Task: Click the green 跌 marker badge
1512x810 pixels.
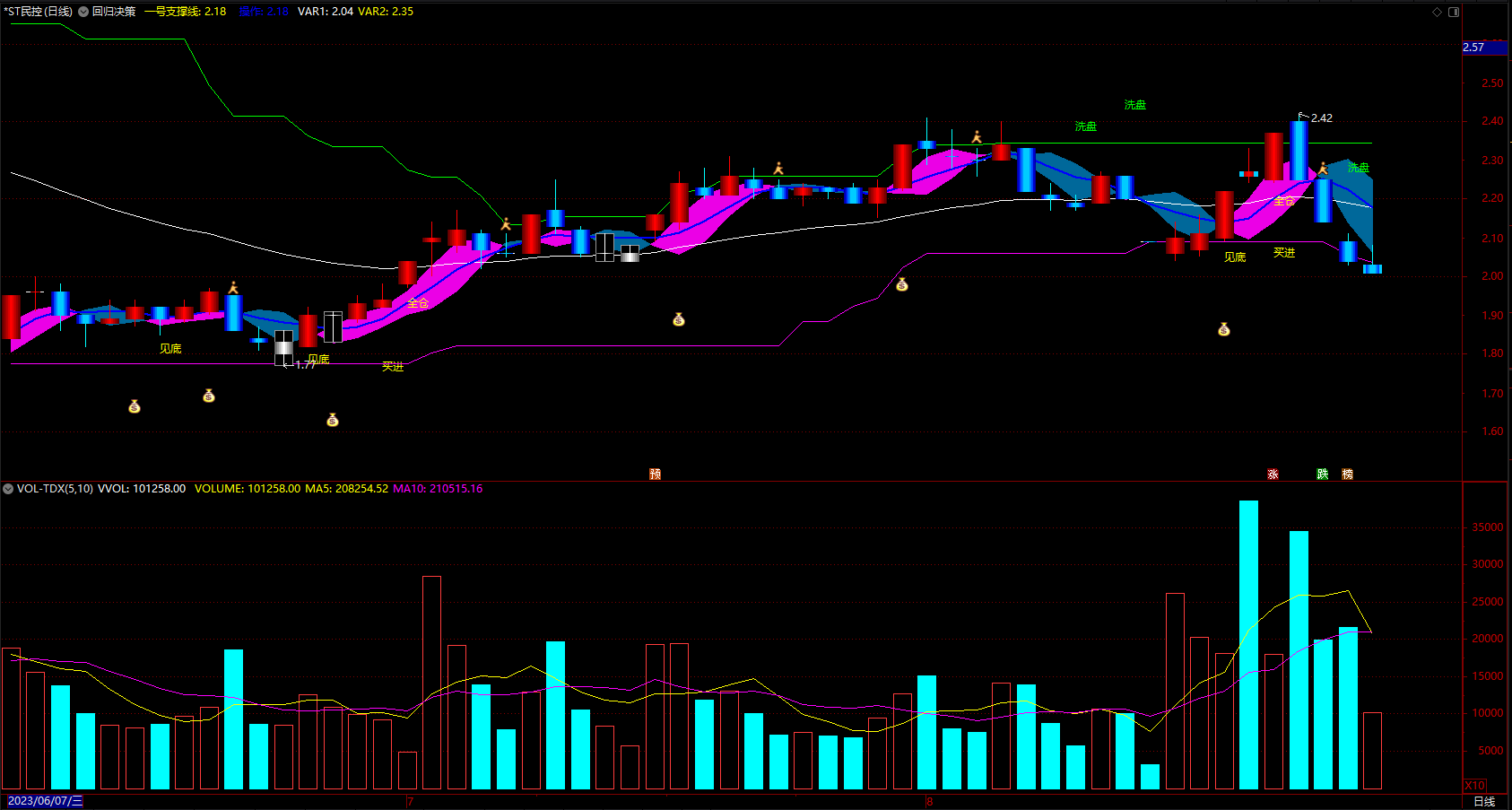Action: [1323, 474]
